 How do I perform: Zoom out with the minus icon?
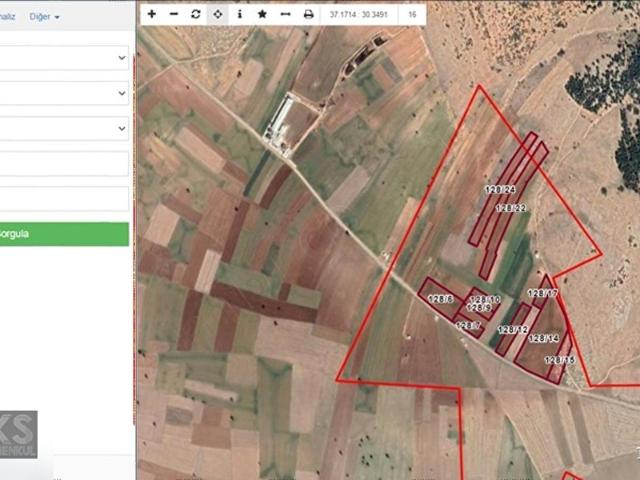(x=174, y=14)
